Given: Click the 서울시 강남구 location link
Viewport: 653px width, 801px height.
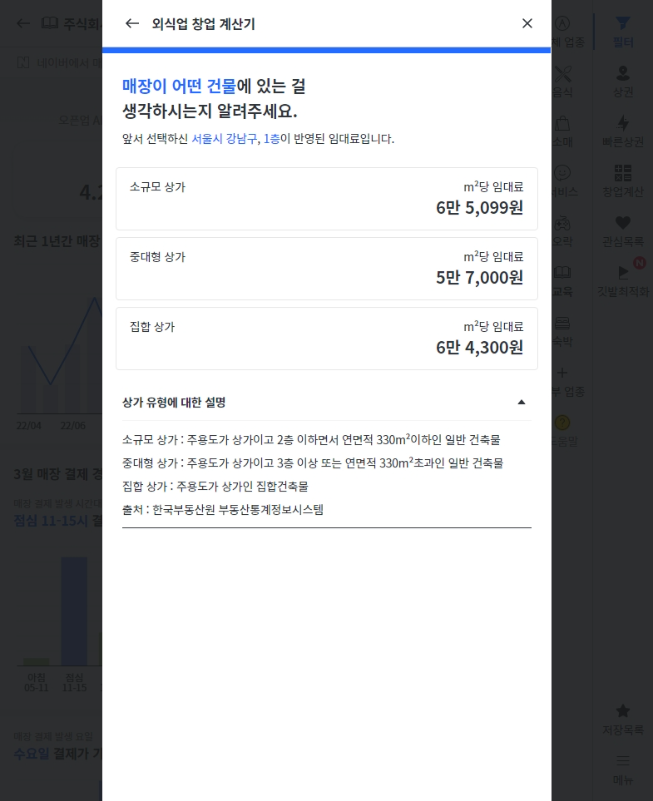Looking at the screenshot, I should pos(224,139).
